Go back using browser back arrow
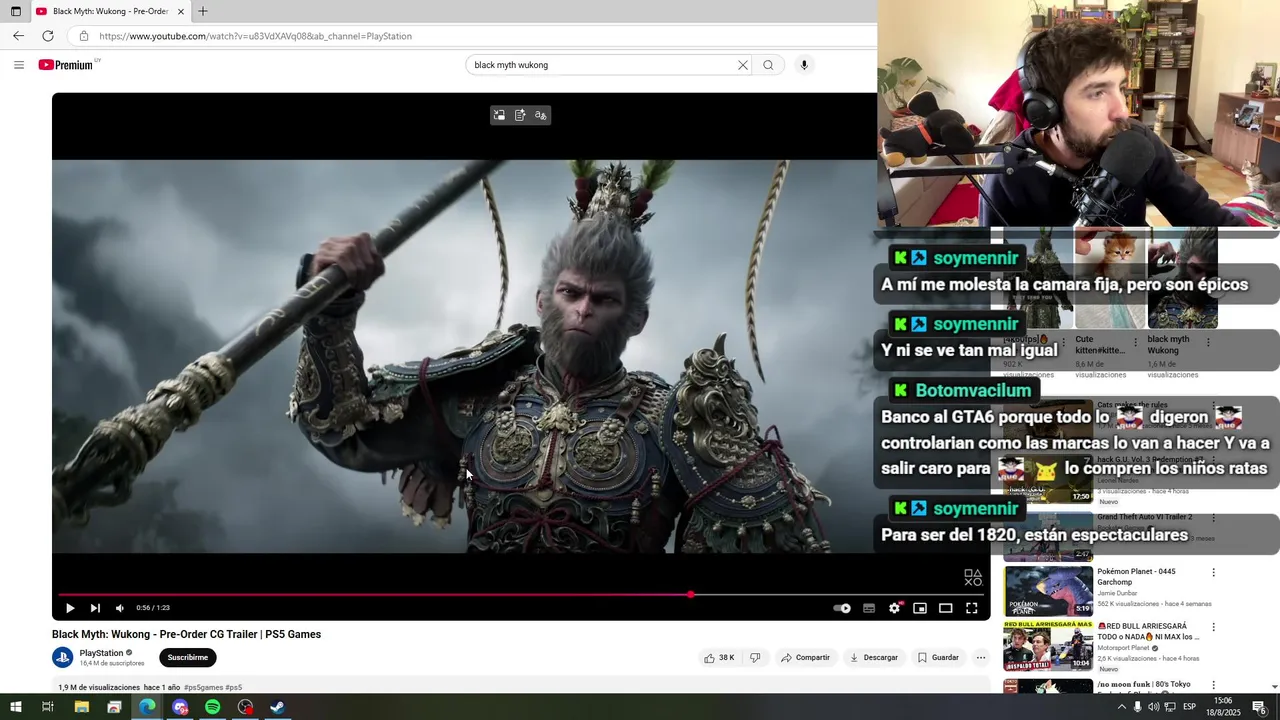1280x720 pixels. (x=18, y=36)
